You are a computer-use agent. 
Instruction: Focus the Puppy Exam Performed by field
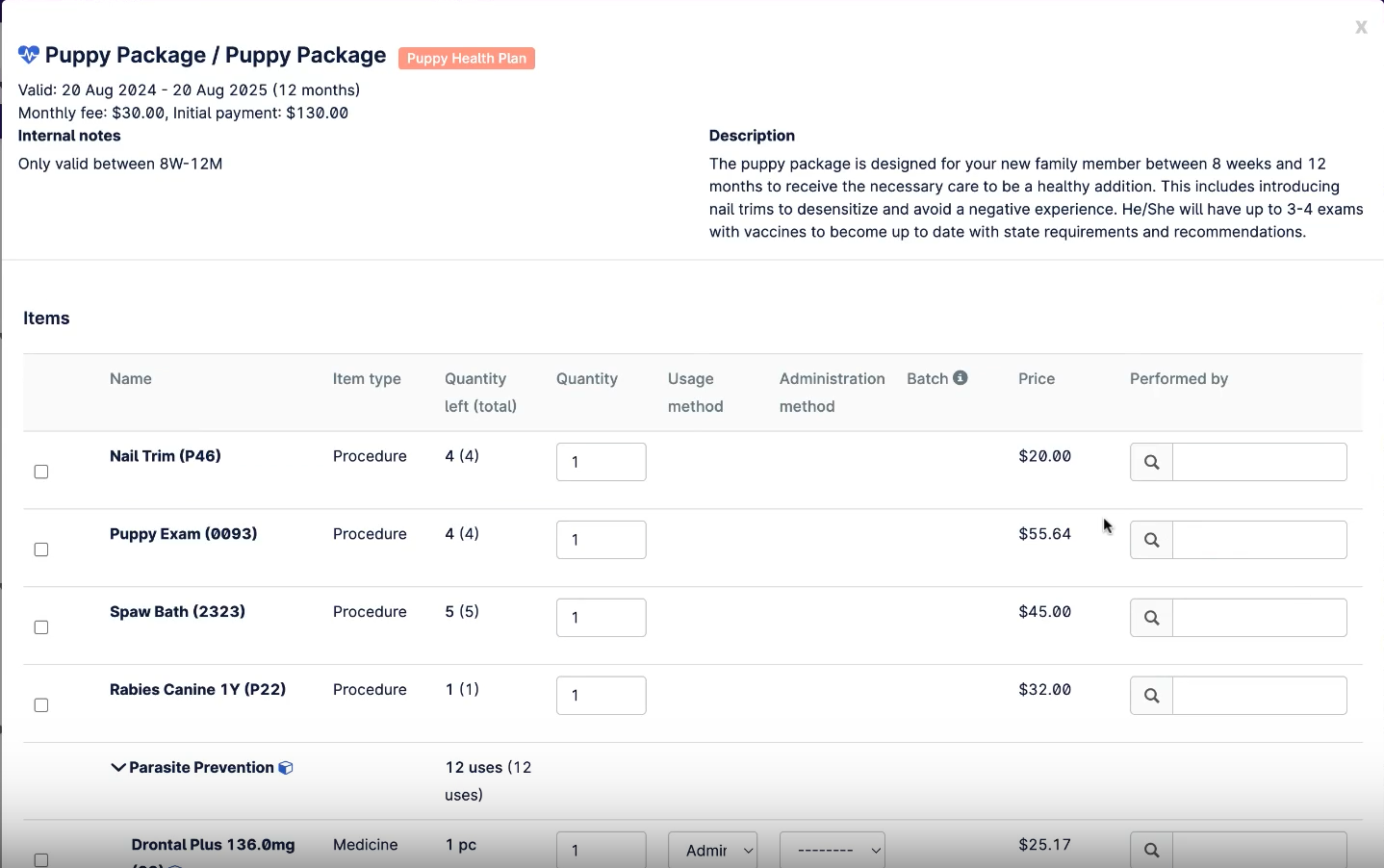pyautogui.click(x=1259, y=541)
